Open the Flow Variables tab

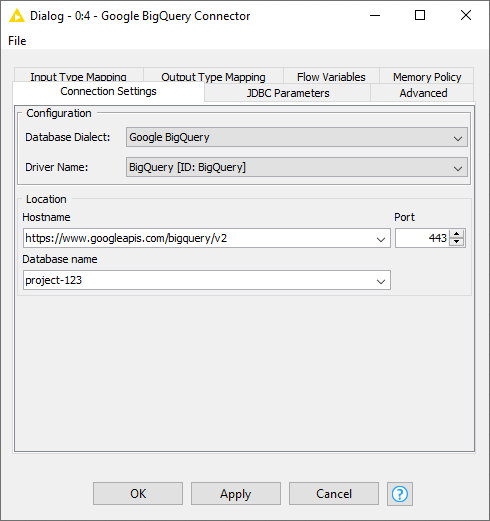(x=331, y=76)
